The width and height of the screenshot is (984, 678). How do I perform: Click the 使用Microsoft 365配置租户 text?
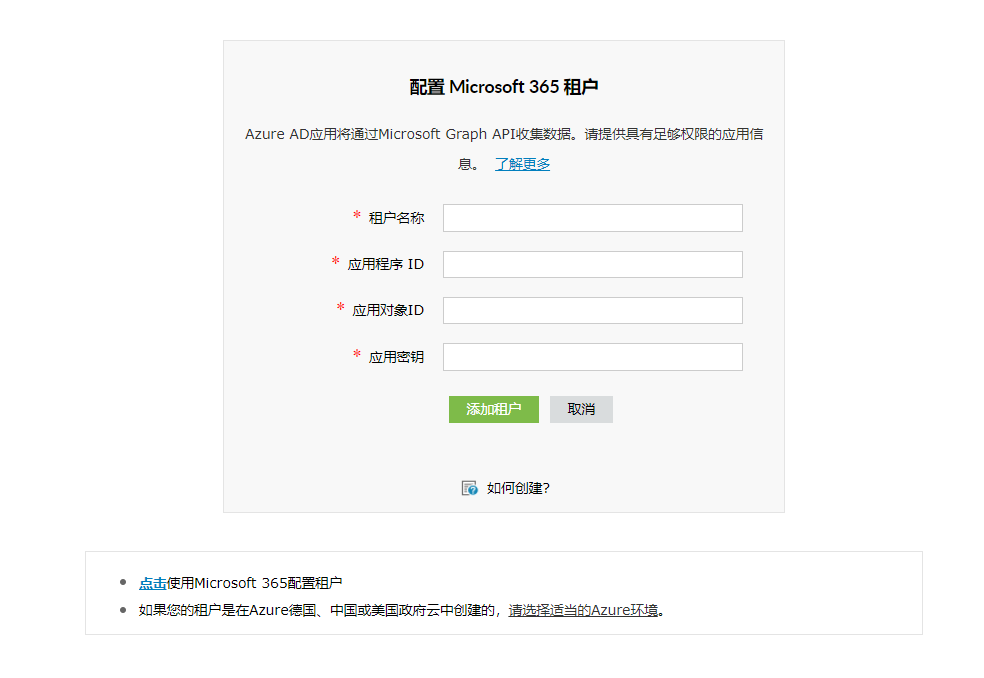[254, 583]
